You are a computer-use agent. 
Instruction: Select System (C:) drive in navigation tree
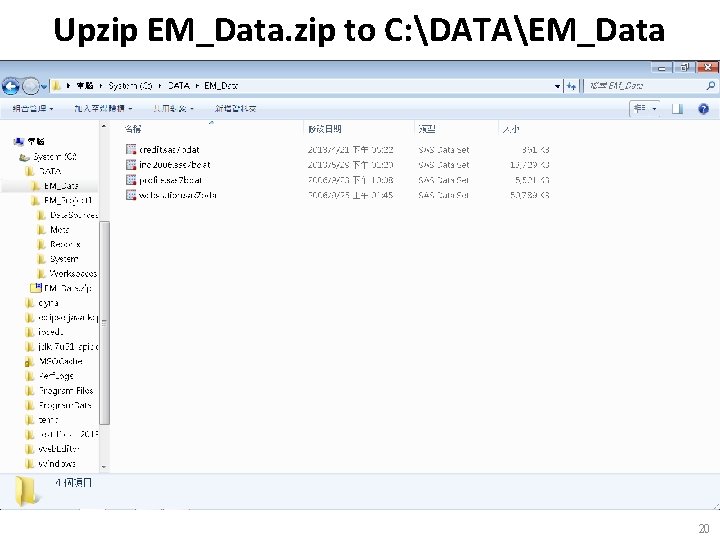click(x=55, y=157)
